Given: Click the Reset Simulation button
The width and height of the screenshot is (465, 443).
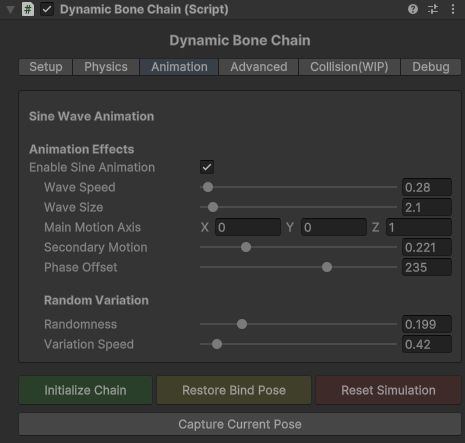Looking at the screenshot, I should (x=388, y=390).
